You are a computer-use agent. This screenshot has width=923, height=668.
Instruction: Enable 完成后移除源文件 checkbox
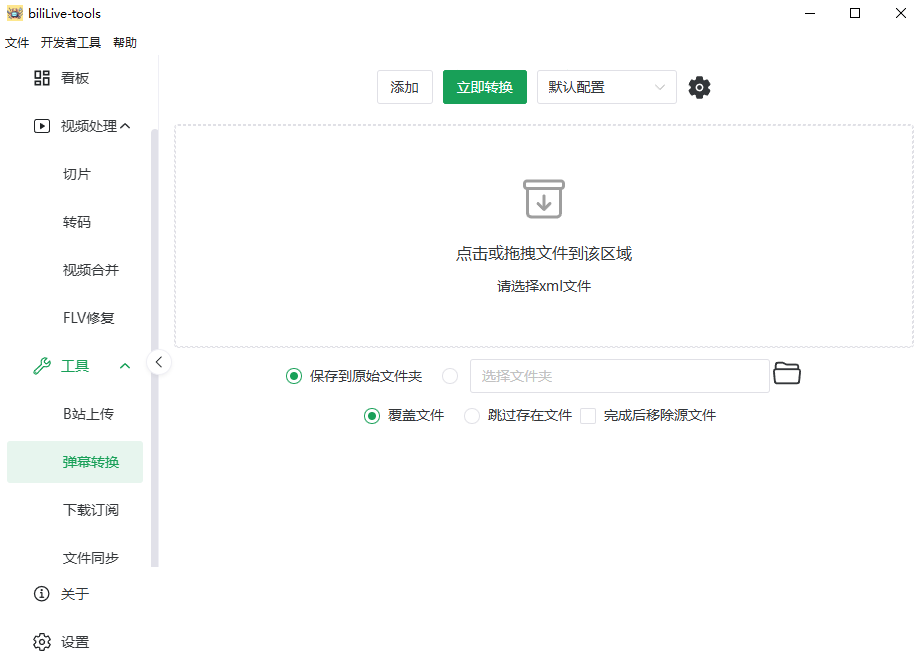[587, 416]
